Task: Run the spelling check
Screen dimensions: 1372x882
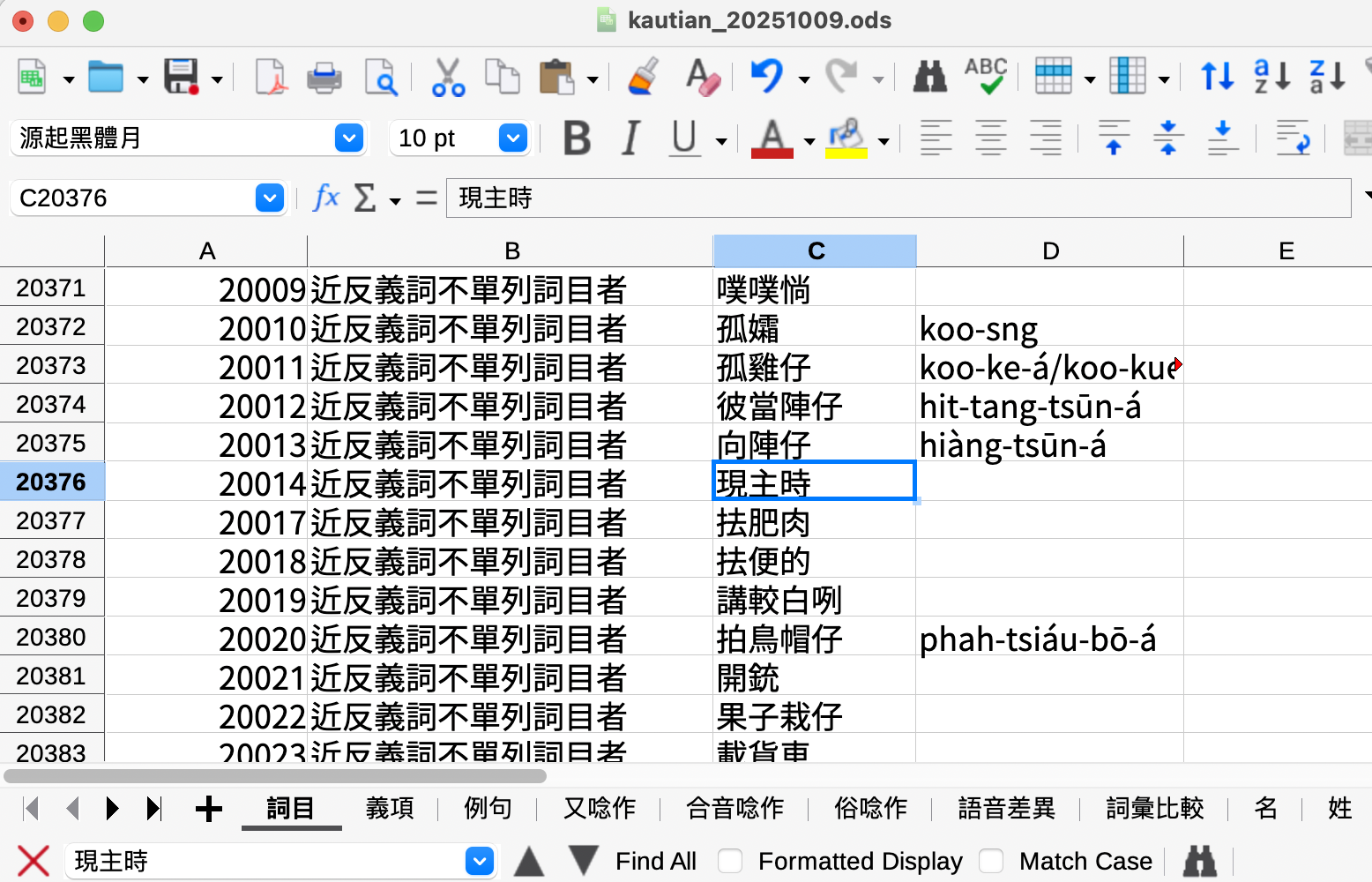Action: pos(987,77)
